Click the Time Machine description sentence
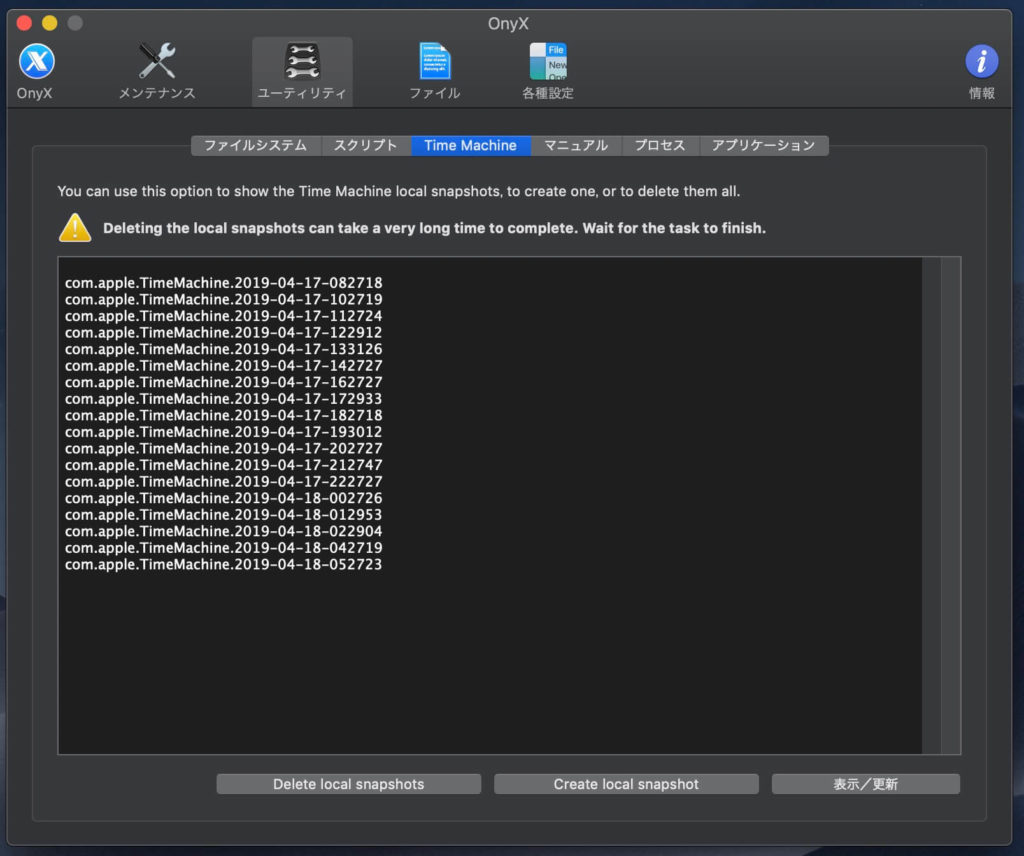This screenshot has height=856, width=1024. pos(398,191)
